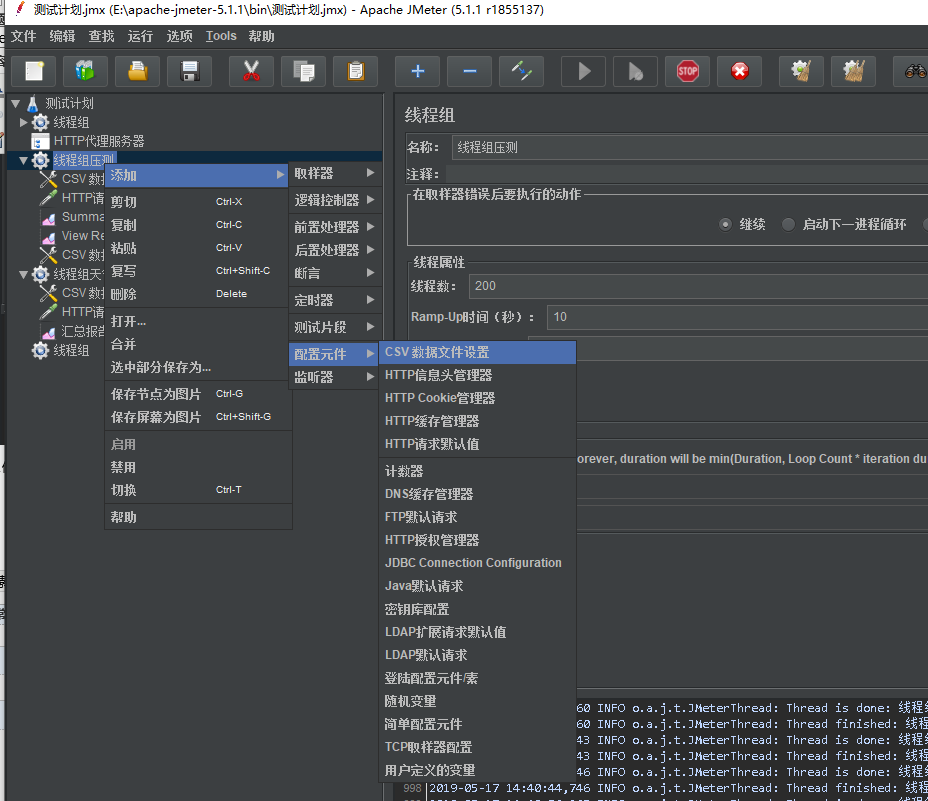This screenshot has height=801, width=928.
Task: Click the 名称 input field
Action: tap(689, 147)
